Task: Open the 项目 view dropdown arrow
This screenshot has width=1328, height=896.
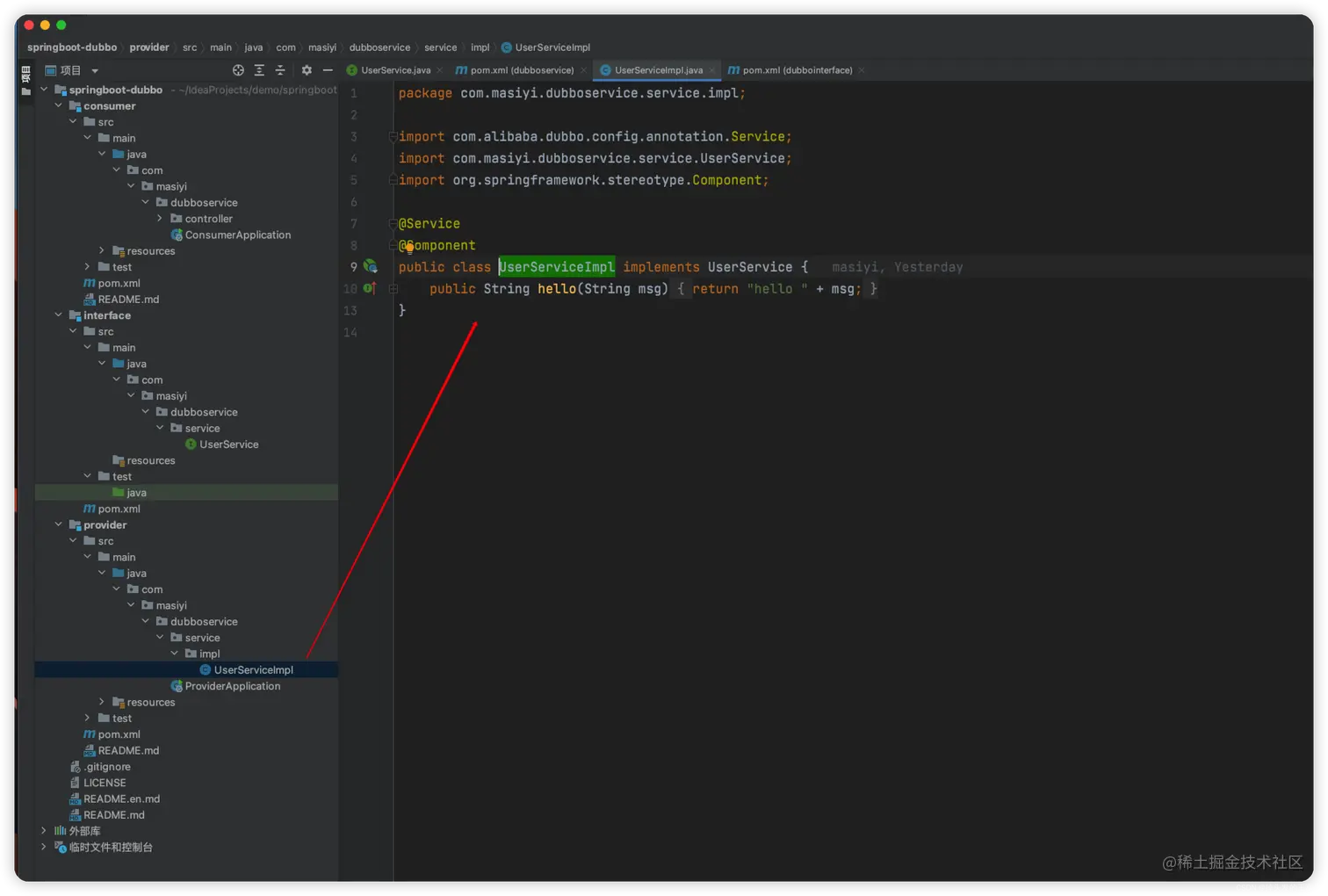Action: pos(95,71)
